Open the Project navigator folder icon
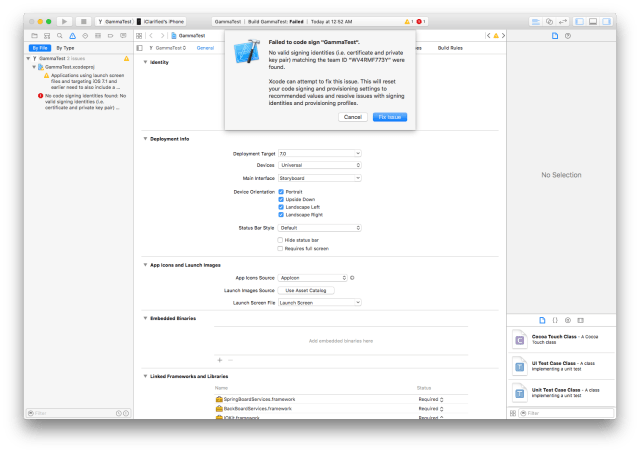640x453 pixels. pos(34,36)
